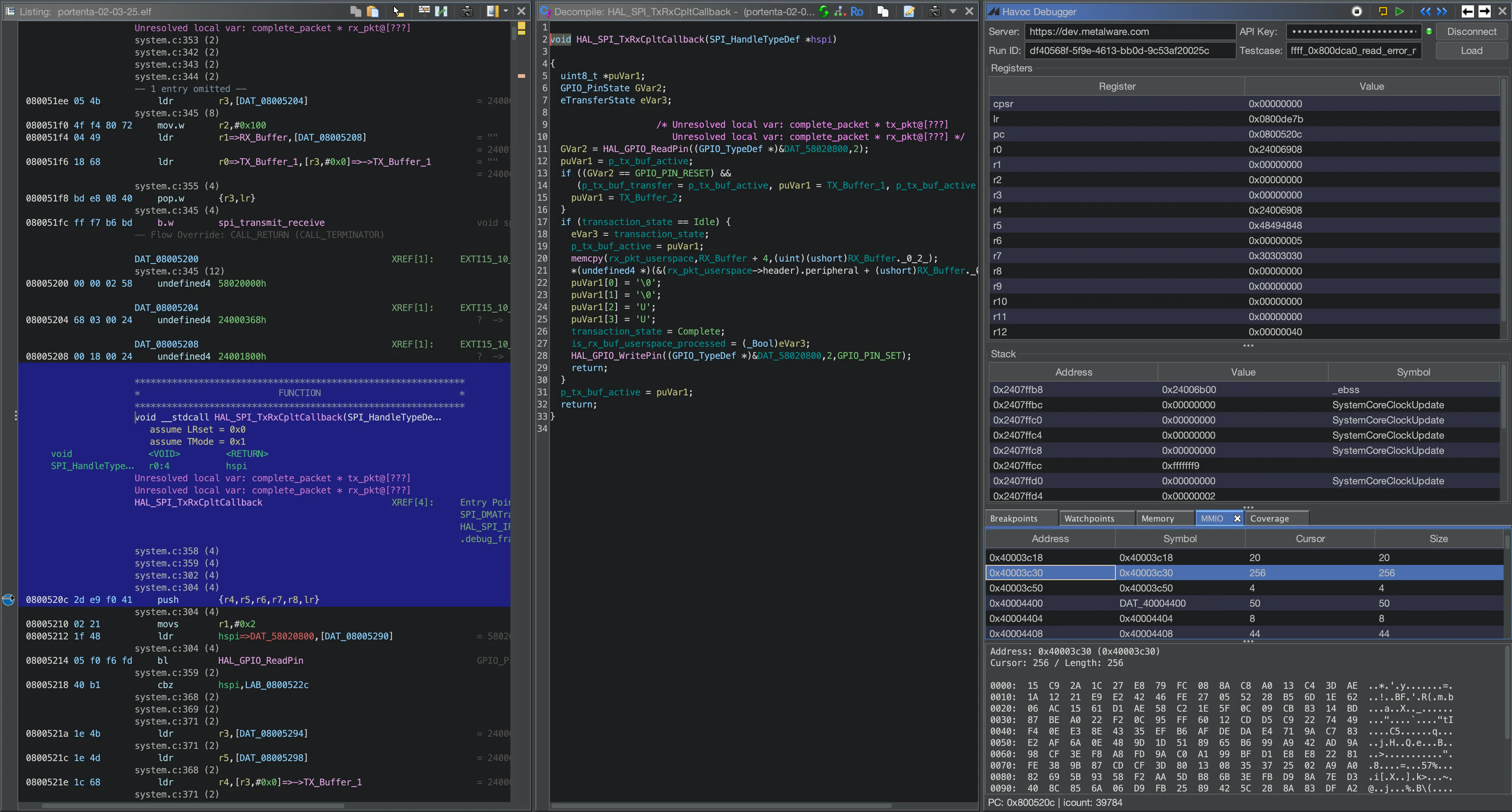Expand the Registers section with ellipsis handle

(1248, 346)
